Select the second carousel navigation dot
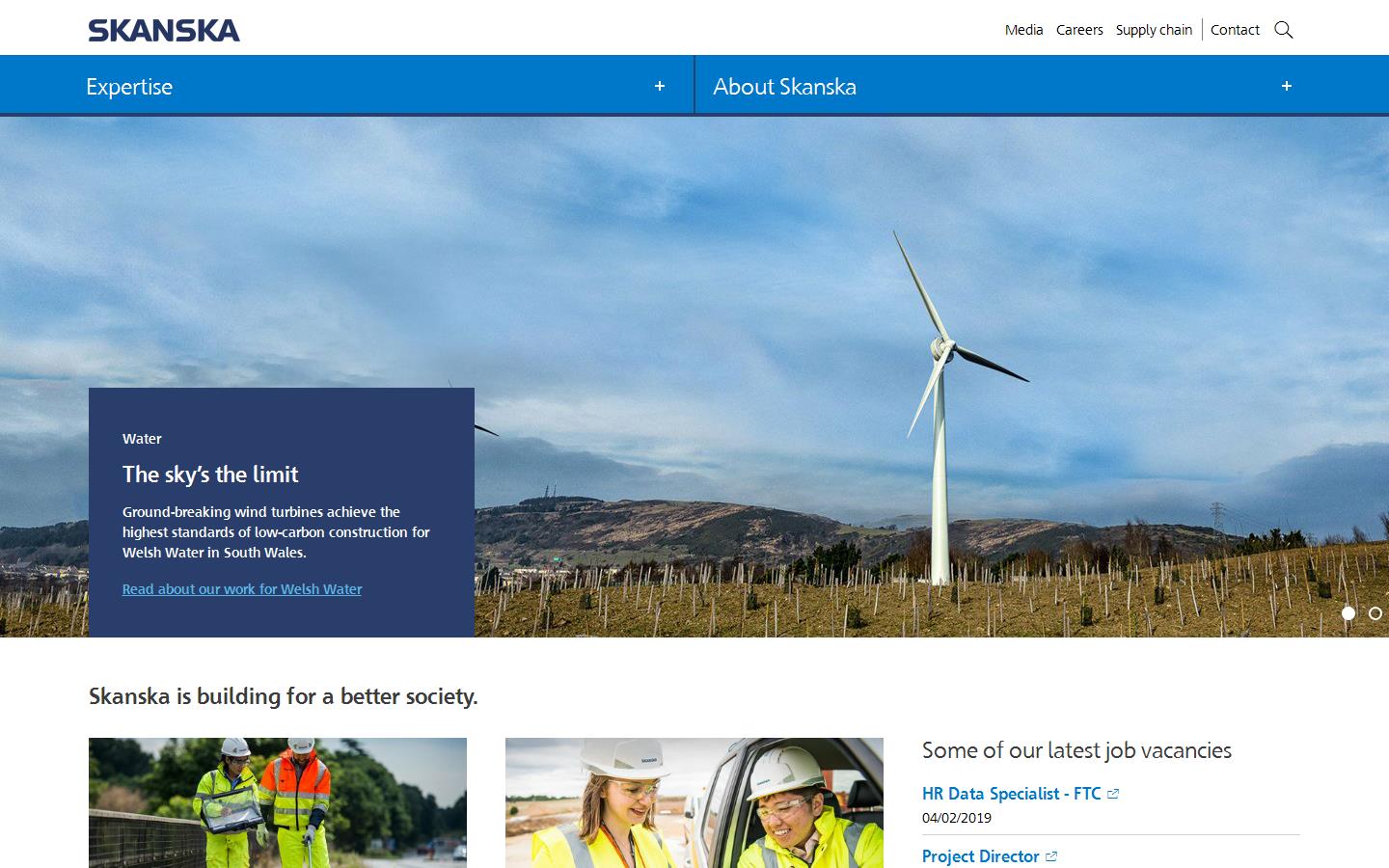Screen dimensions: 1389x868 1376,613
